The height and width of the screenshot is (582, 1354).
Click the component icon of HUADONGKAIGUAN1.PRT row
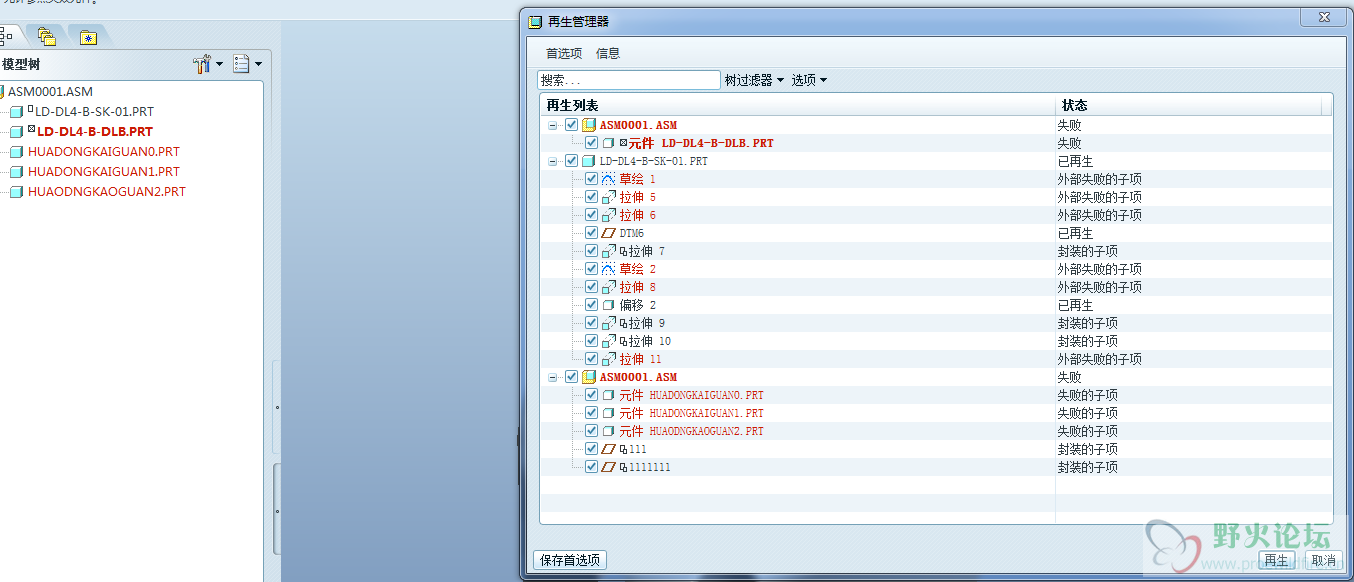[x=609, y=413]
